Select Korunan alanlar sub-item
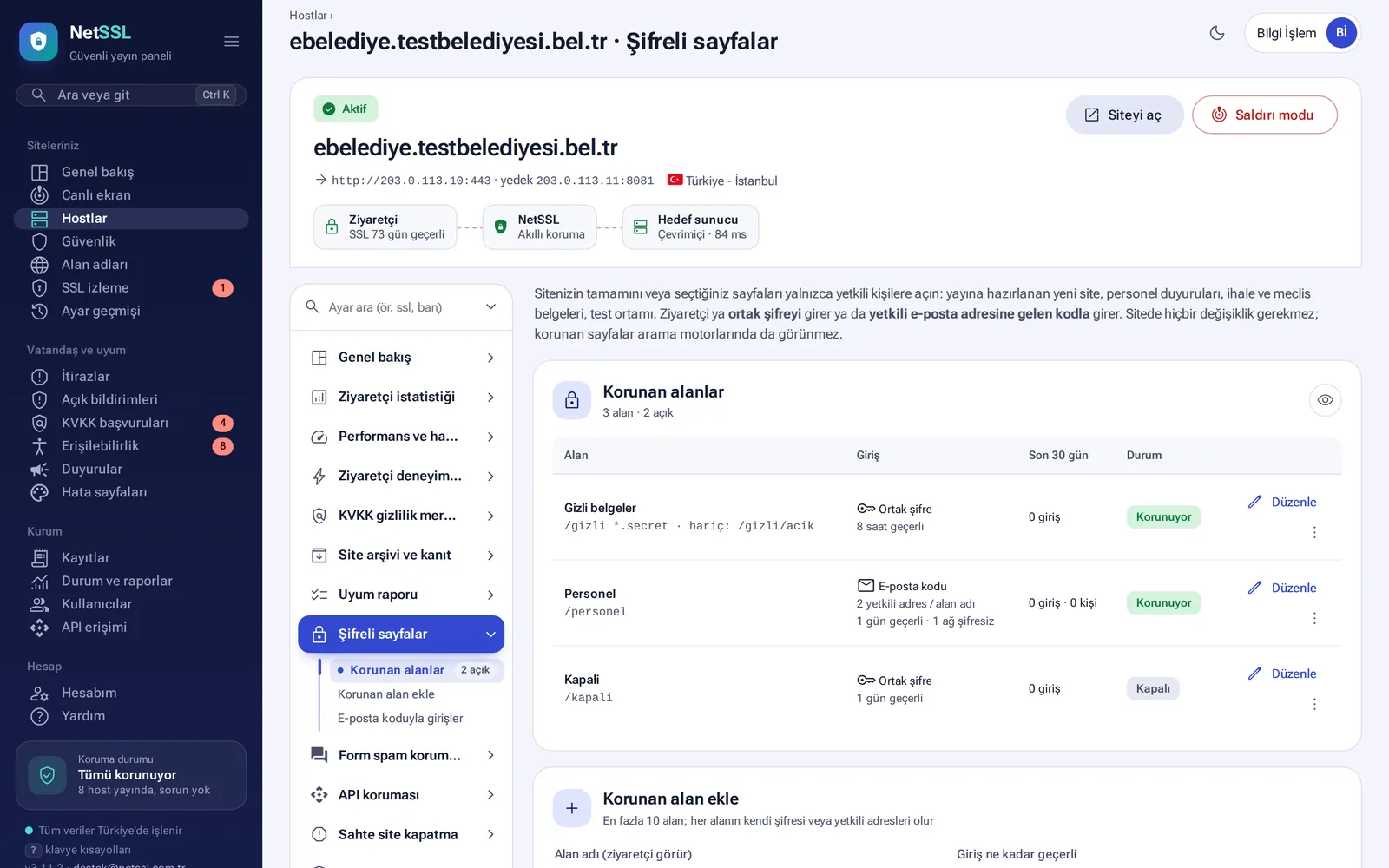Viewport: 1389px width, 868px height. 417,670
